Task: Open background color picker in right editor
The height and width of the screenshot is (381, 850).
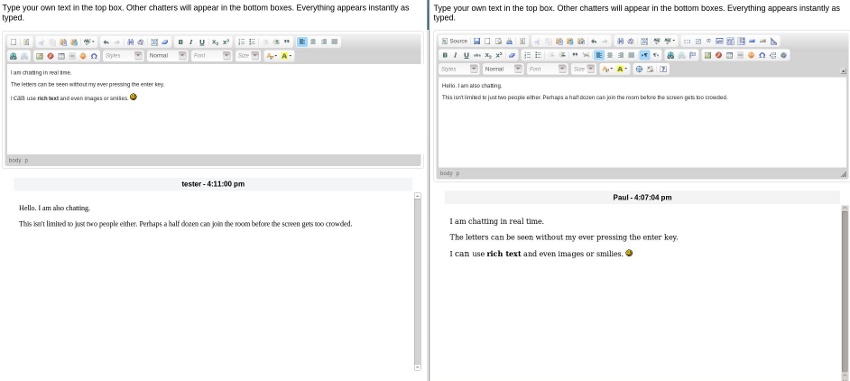Action: (622, 69)
